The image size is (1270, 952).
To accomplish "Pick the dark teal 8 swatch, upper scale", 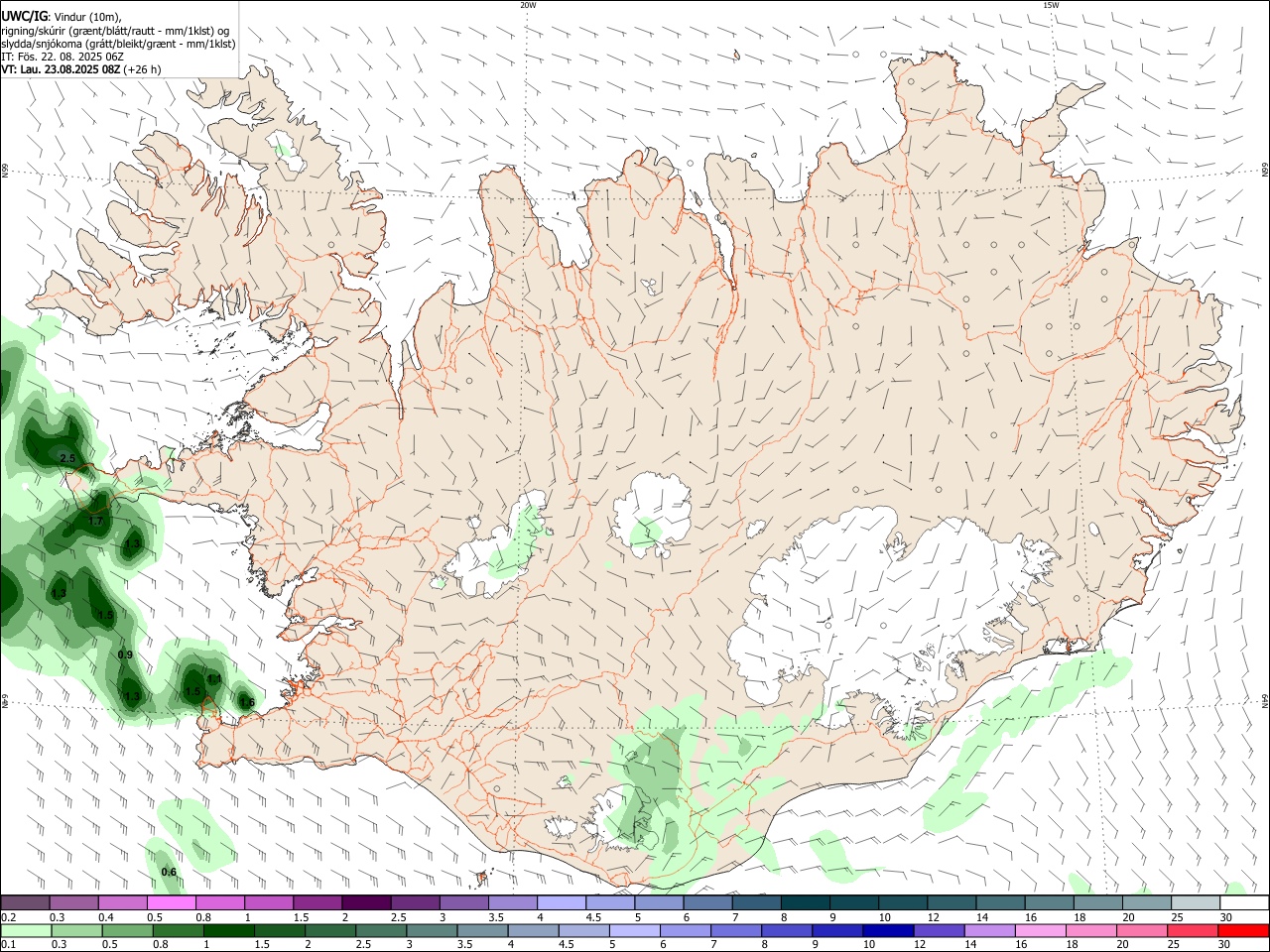I will pos(806,903).
